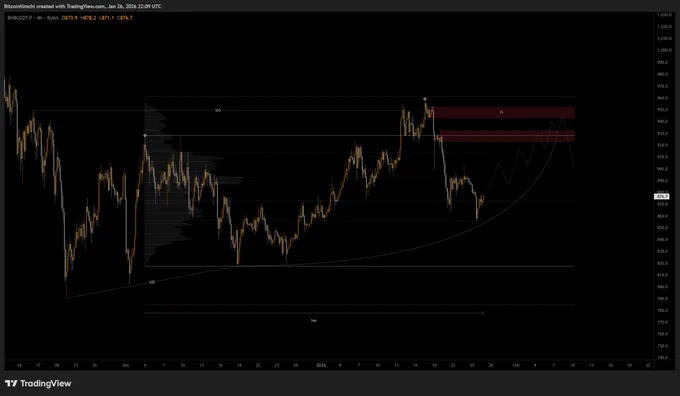Click the low value L871.1
680x396 pixels.
pos(106,18)
